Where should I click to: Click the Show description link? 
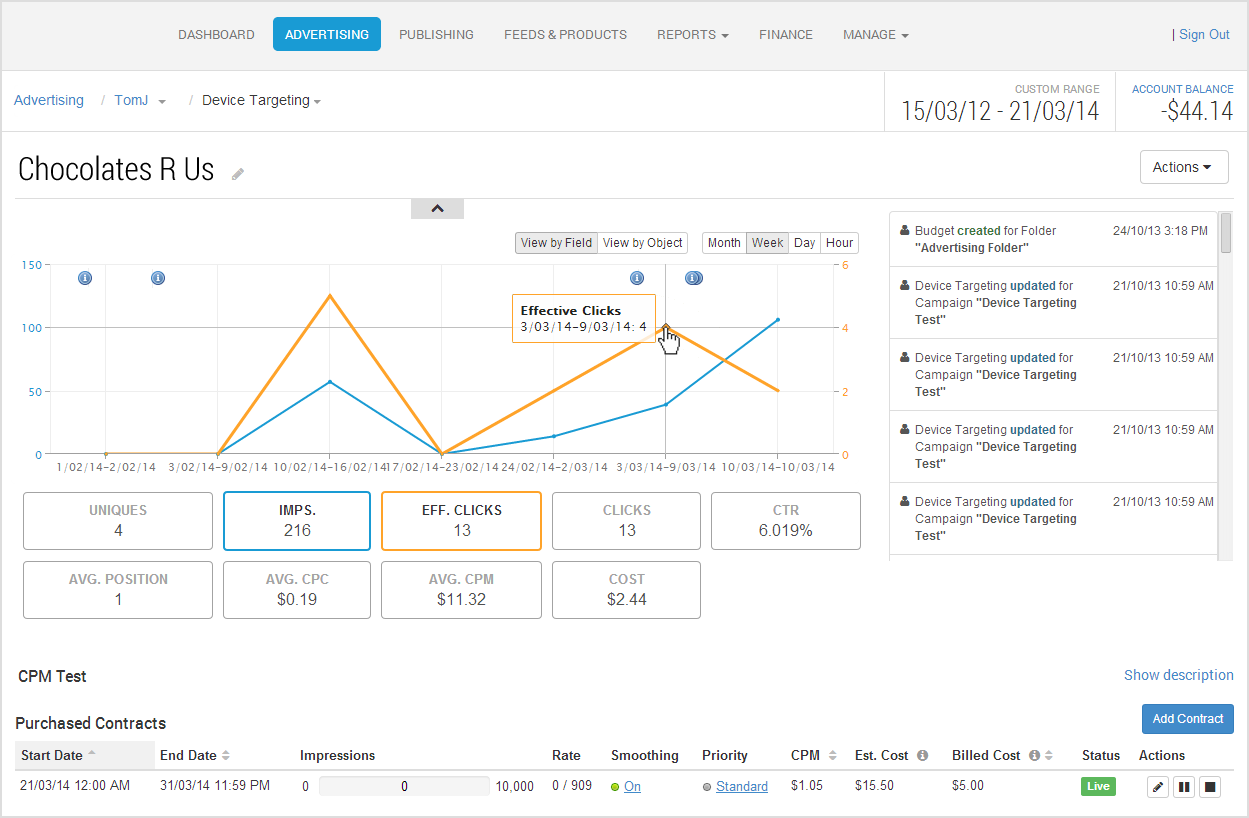point(1179,675)
